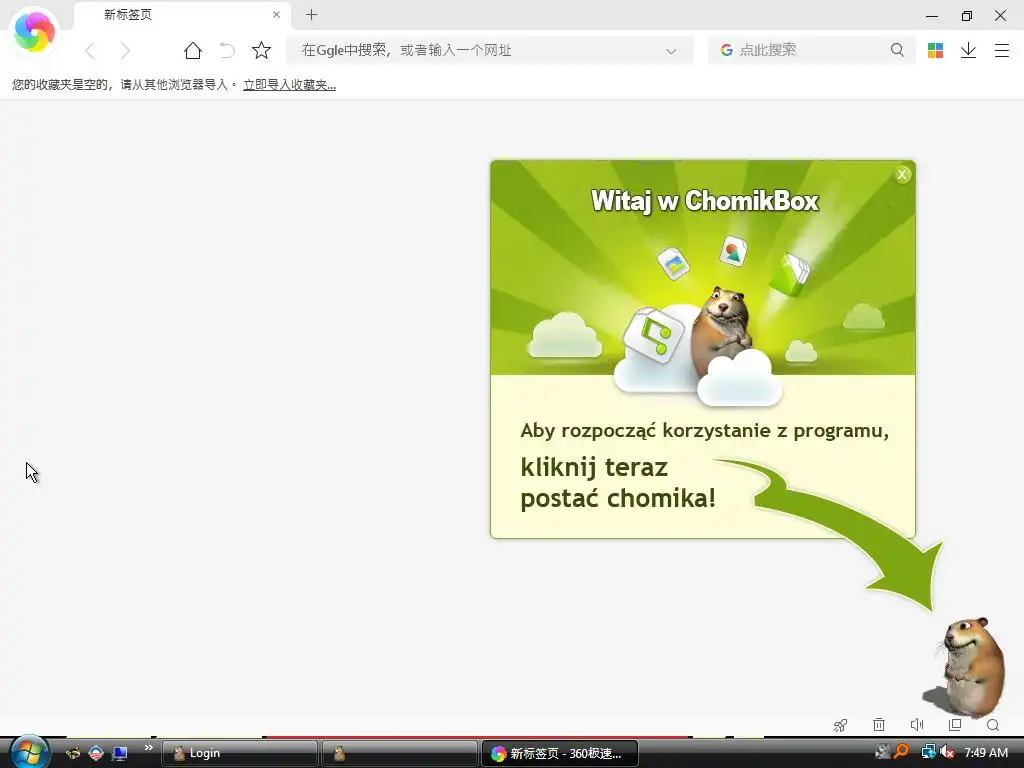1024x768 pixels.
Task: Click the 360 browser colorful logo
Action: [x=34, y=31]
